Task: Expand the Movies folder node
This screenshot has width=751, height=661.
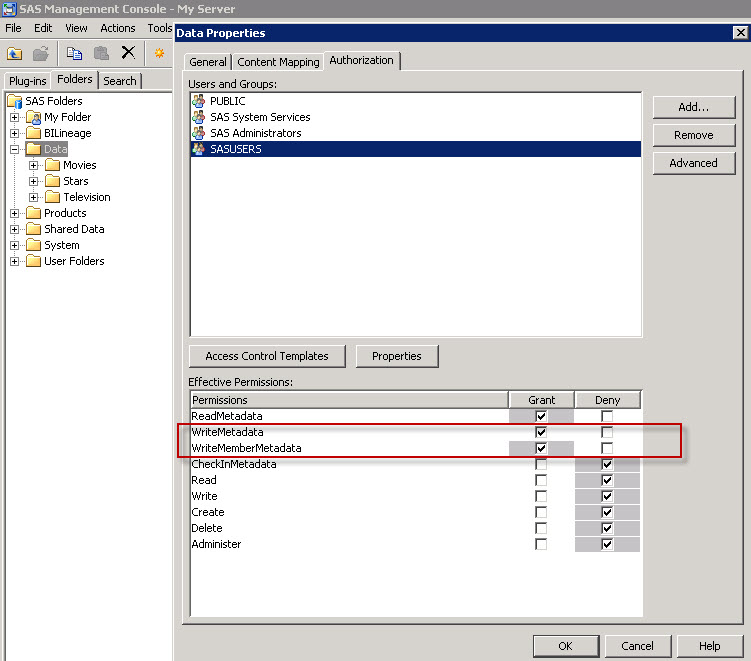Action: tap(34, 165)
